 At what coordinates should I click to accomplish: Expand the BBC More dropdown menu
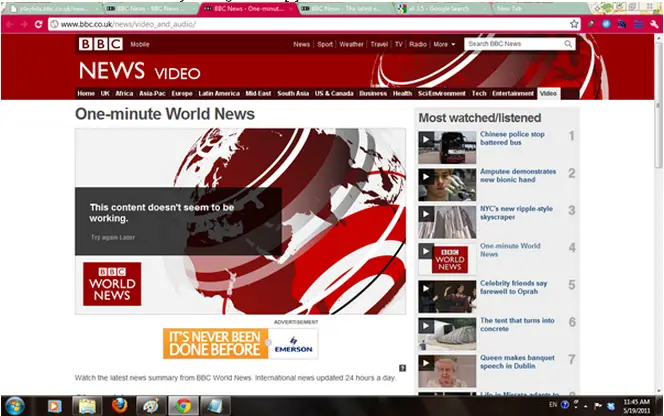[444, 44]
